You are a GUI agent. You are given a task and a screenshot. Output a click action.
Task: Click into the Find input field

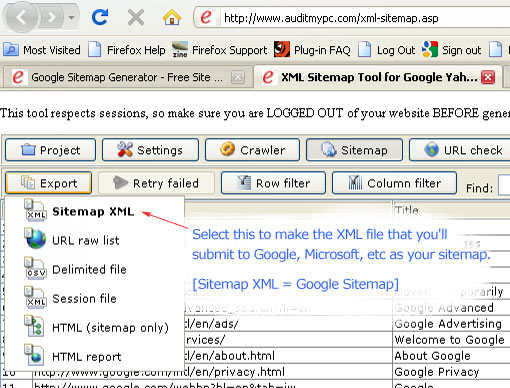point(504,185)
